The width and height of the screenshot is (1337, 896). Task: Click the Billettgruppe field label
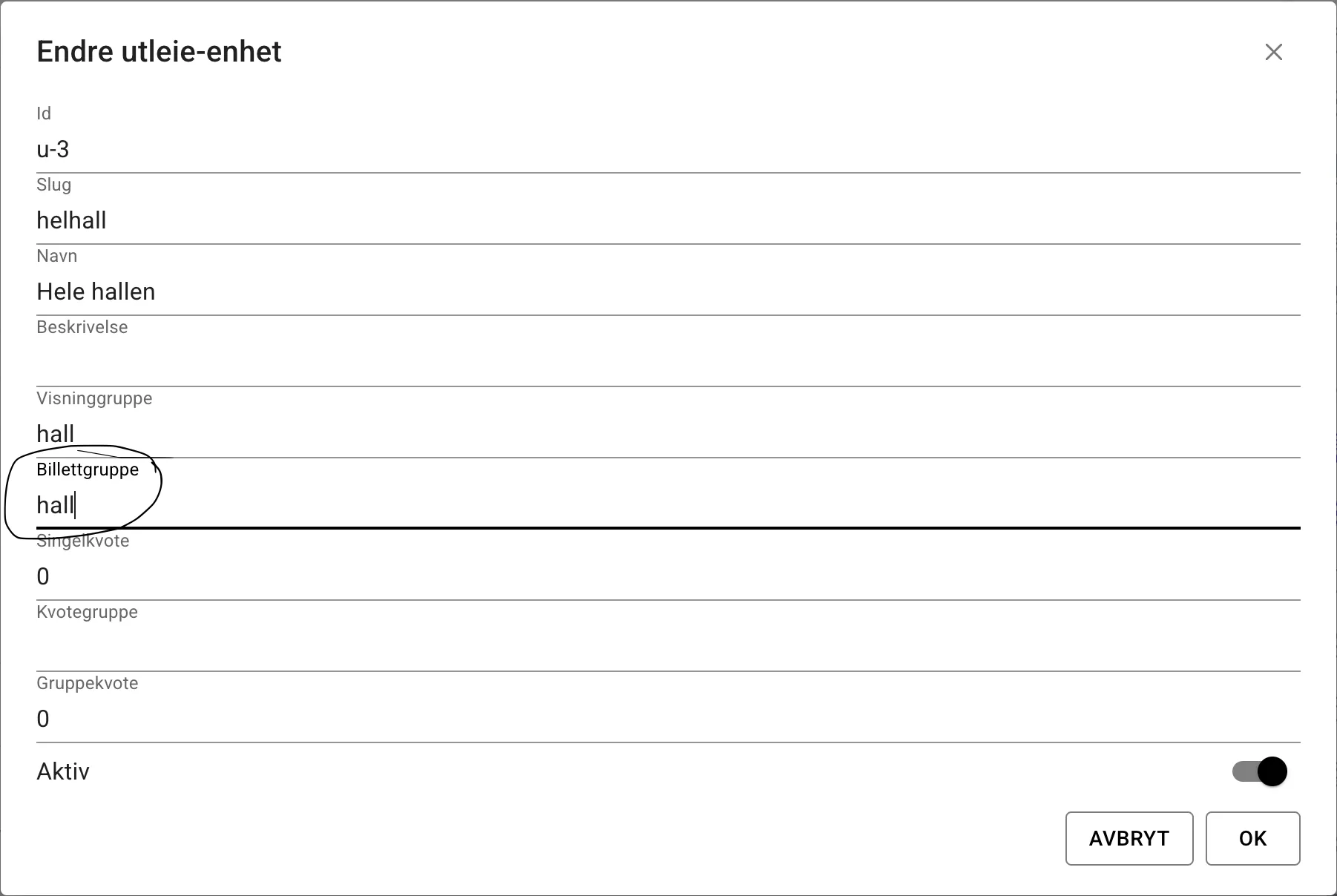pos(88,470)
